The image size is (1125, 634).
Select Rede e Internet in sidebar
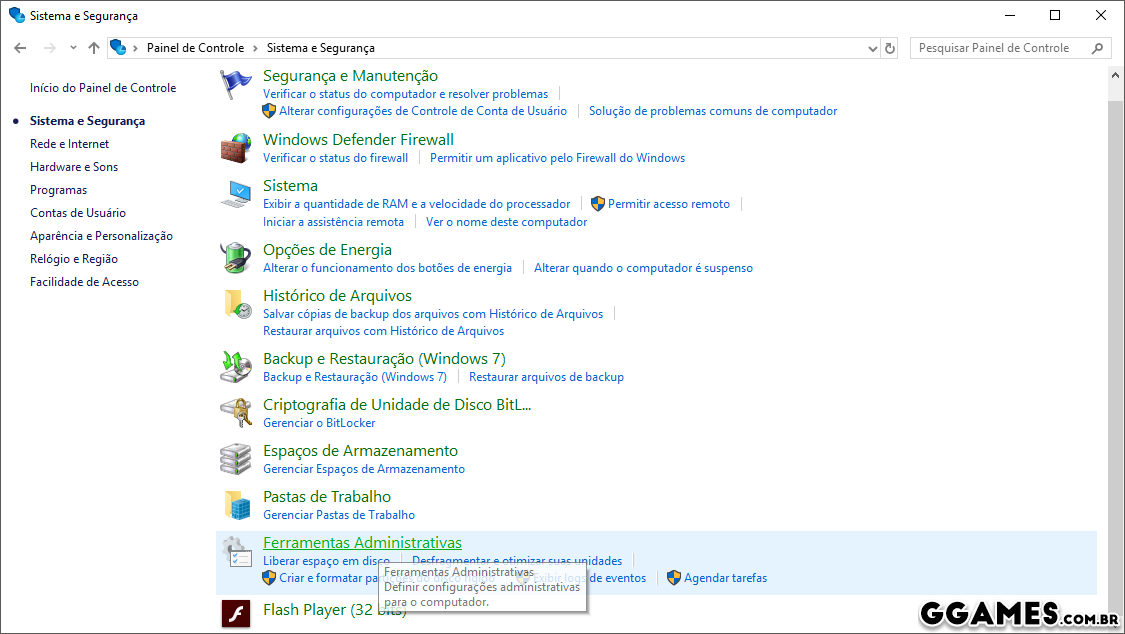69,144
